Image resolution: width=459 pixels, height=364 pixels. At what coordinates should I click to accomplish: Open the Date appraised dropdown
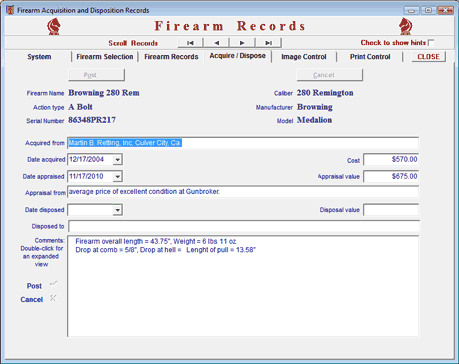117,176
